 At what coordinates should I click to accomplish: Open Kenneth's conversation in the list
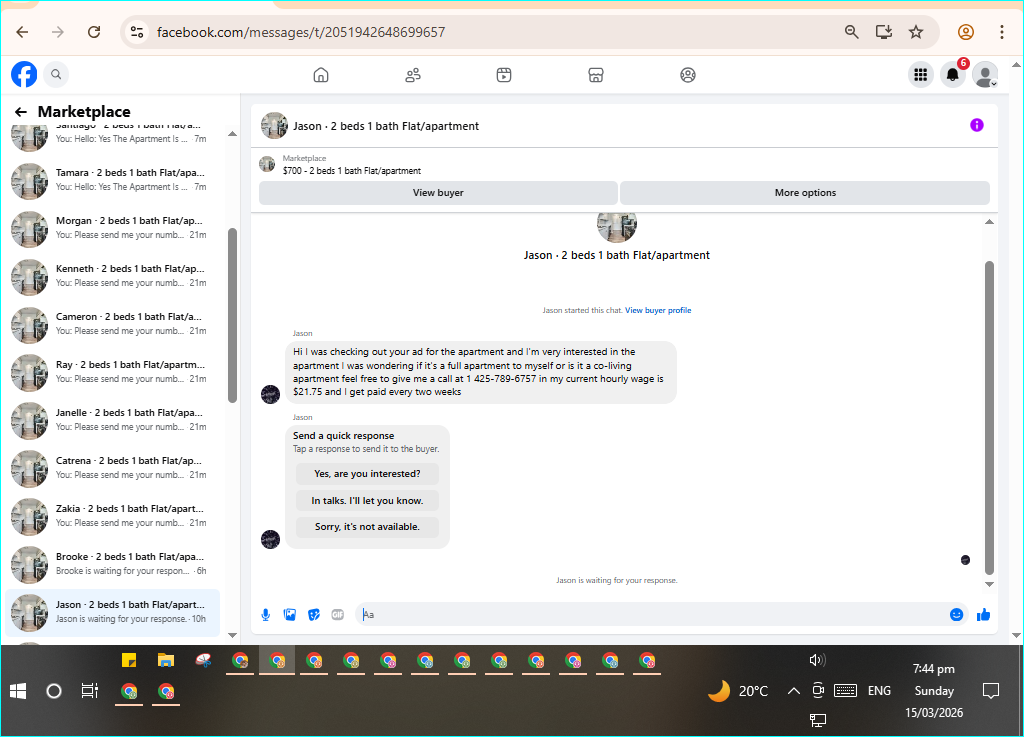[x=112, y=276]
